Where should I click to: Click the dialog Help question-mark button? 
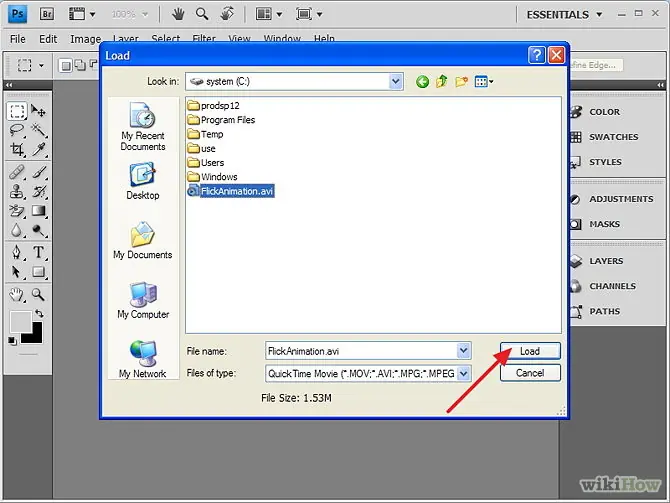tap(537, 55)
